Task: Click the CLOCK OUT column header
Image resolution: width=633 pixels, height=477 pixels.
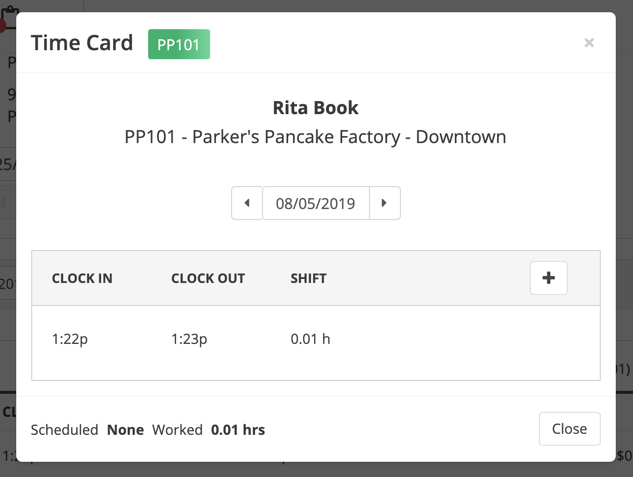Action: point(208,278)
